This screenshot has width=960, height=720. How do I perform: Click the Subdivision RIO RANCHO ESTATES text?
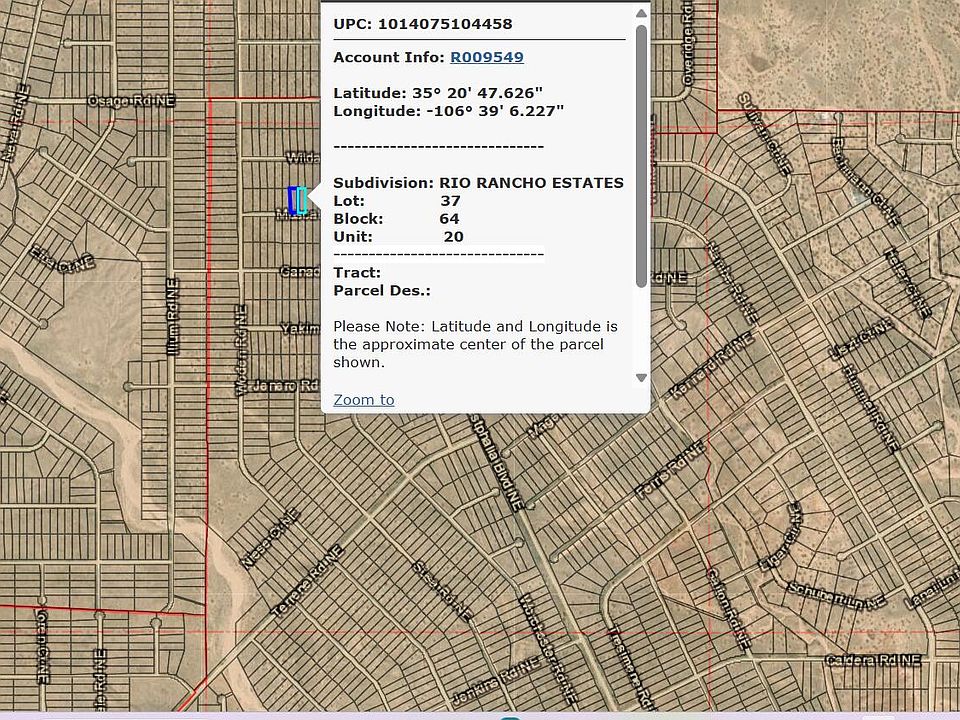tap(478, 183)
